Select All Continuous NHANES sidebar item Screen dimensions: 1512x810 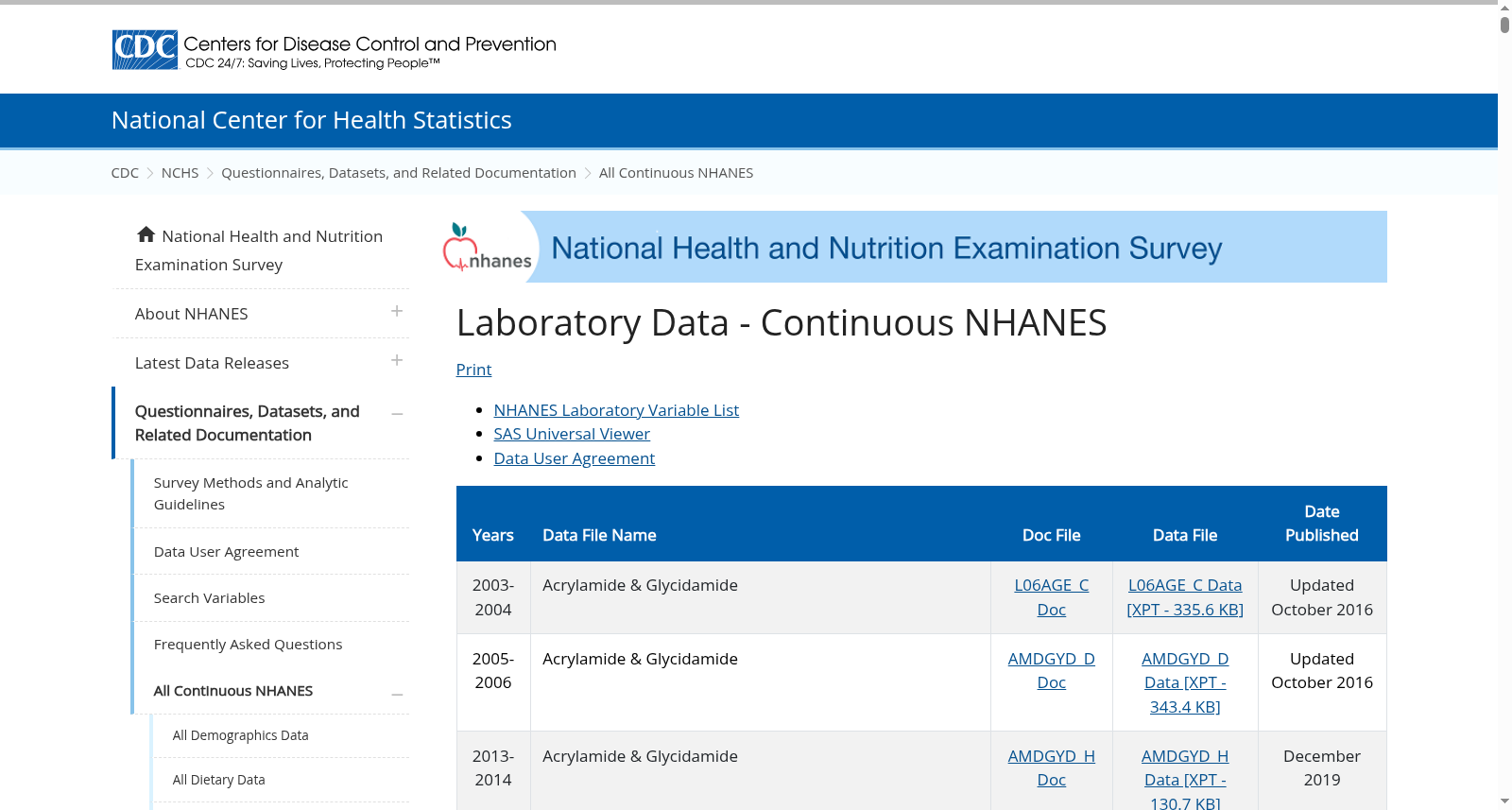pyautogui.click(x=233, y=691)
